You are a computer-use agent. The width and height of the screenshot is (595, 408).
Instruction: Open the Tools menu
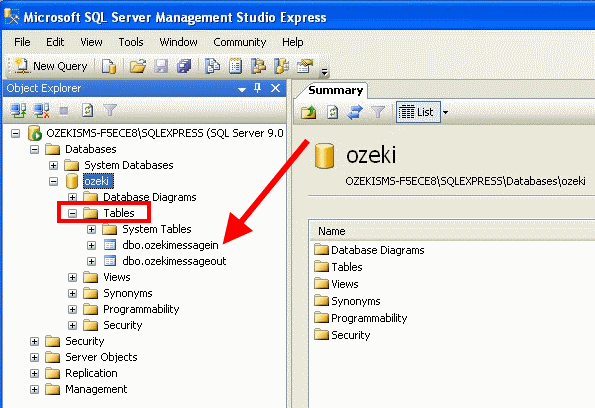click(131, 42)
